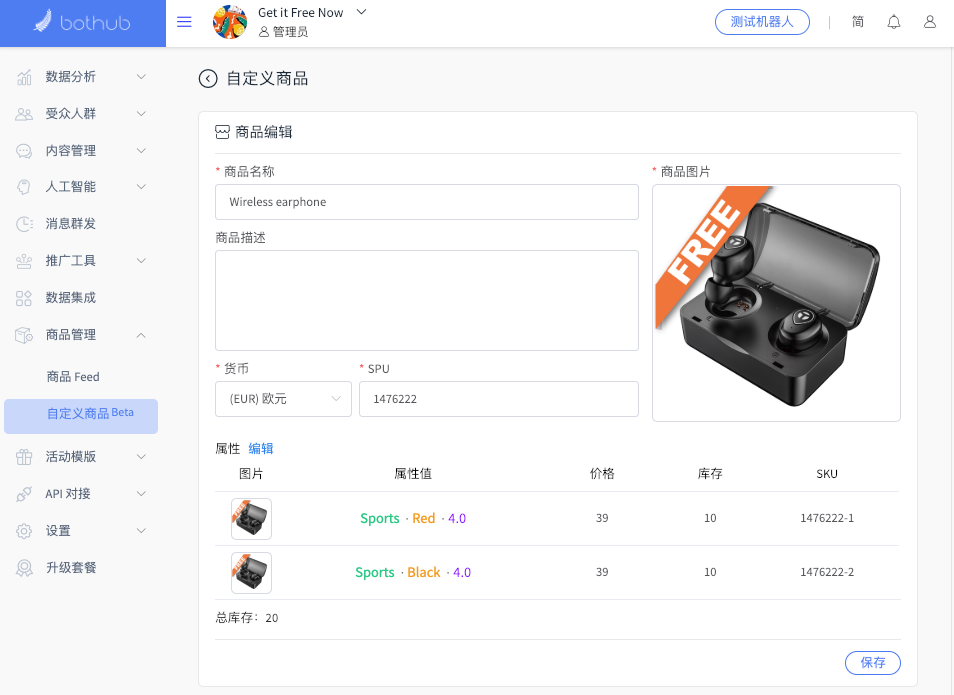Open the Get it Free Now account dropdown arrow
954x695 pixels.
(x=361, y=12)
